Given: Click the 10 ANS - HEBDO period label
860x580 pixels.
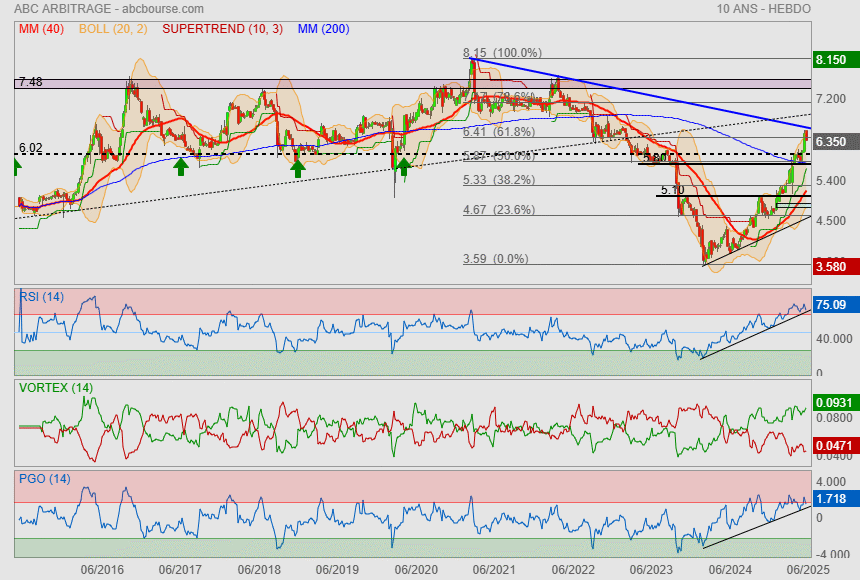Looking at the screenshot, I should [x=764, y=8].
